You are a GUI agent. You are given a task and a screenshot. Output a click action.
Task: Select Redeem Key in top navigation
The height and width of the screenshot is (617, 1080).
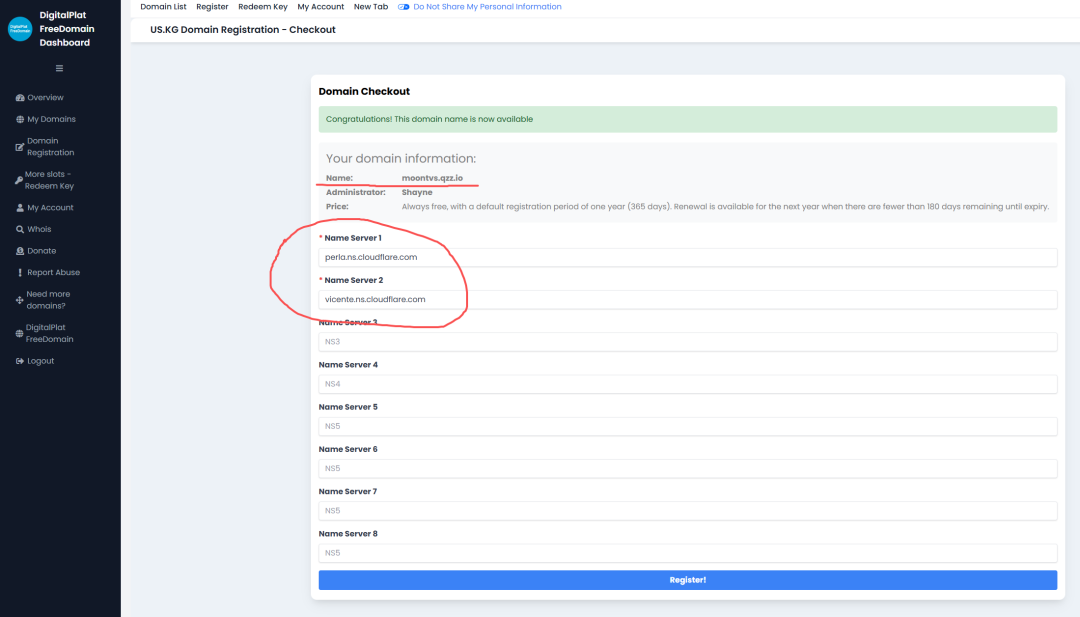[263, 7]
